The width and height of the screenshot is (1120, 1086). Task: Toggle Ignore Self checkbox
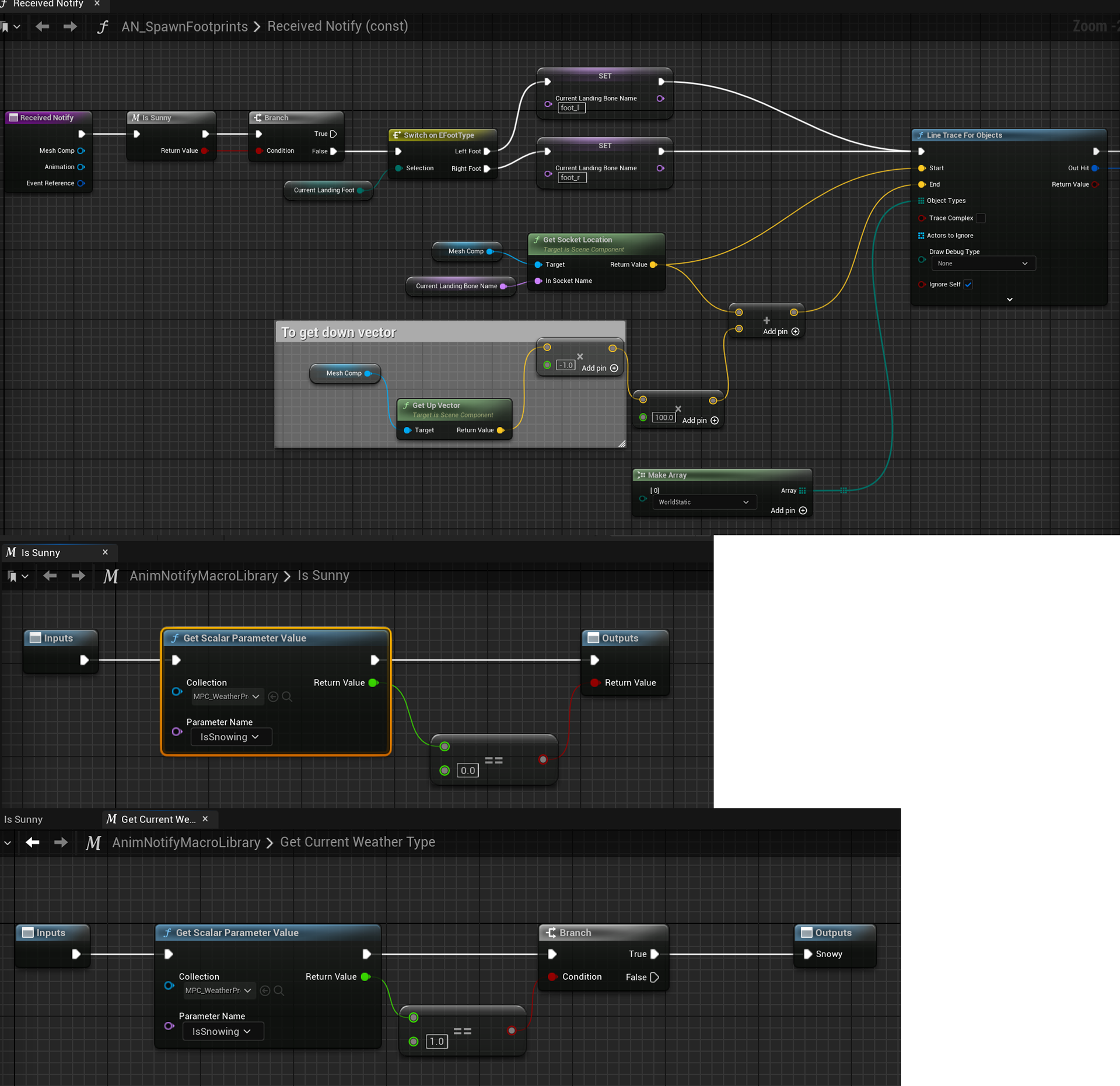tap(968, 285)
